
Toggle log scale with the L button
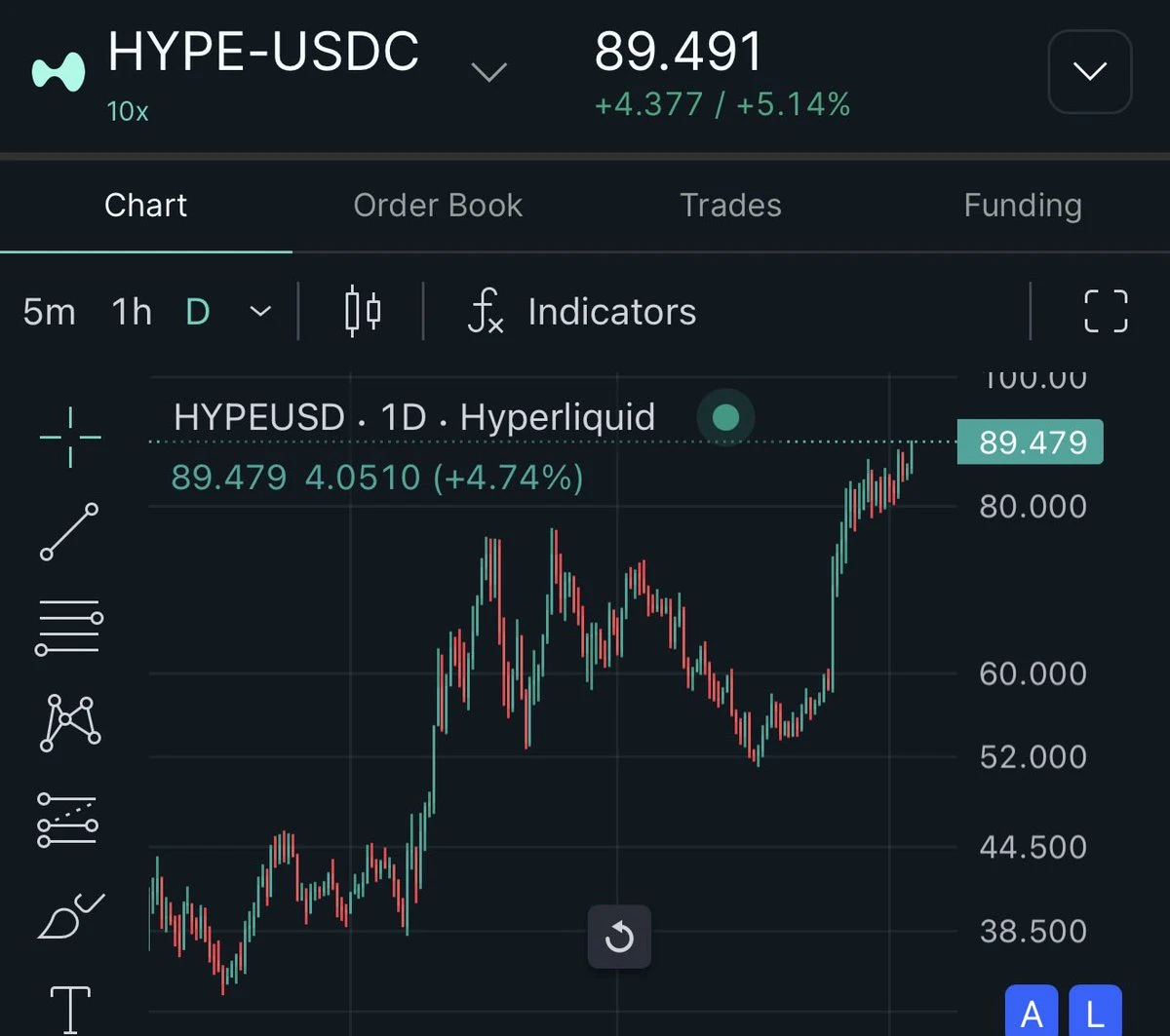[1095, 1011]
